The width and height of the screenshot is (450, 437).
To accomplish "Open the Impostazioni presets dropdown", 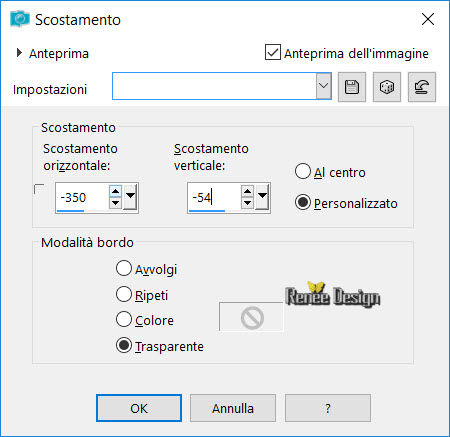I will (x=323, y=86).
